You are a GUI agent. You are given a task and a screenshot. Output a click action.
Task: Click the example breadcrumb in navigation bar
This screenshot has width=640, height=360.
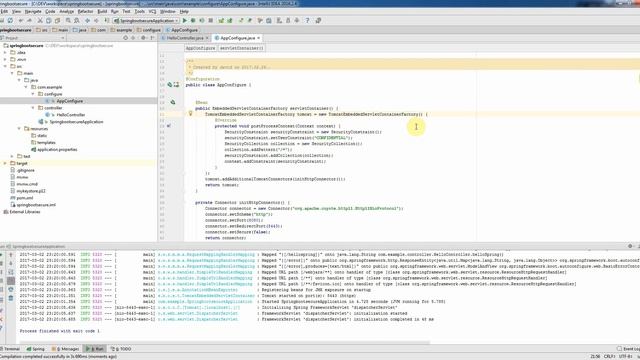tap(121, 30)
